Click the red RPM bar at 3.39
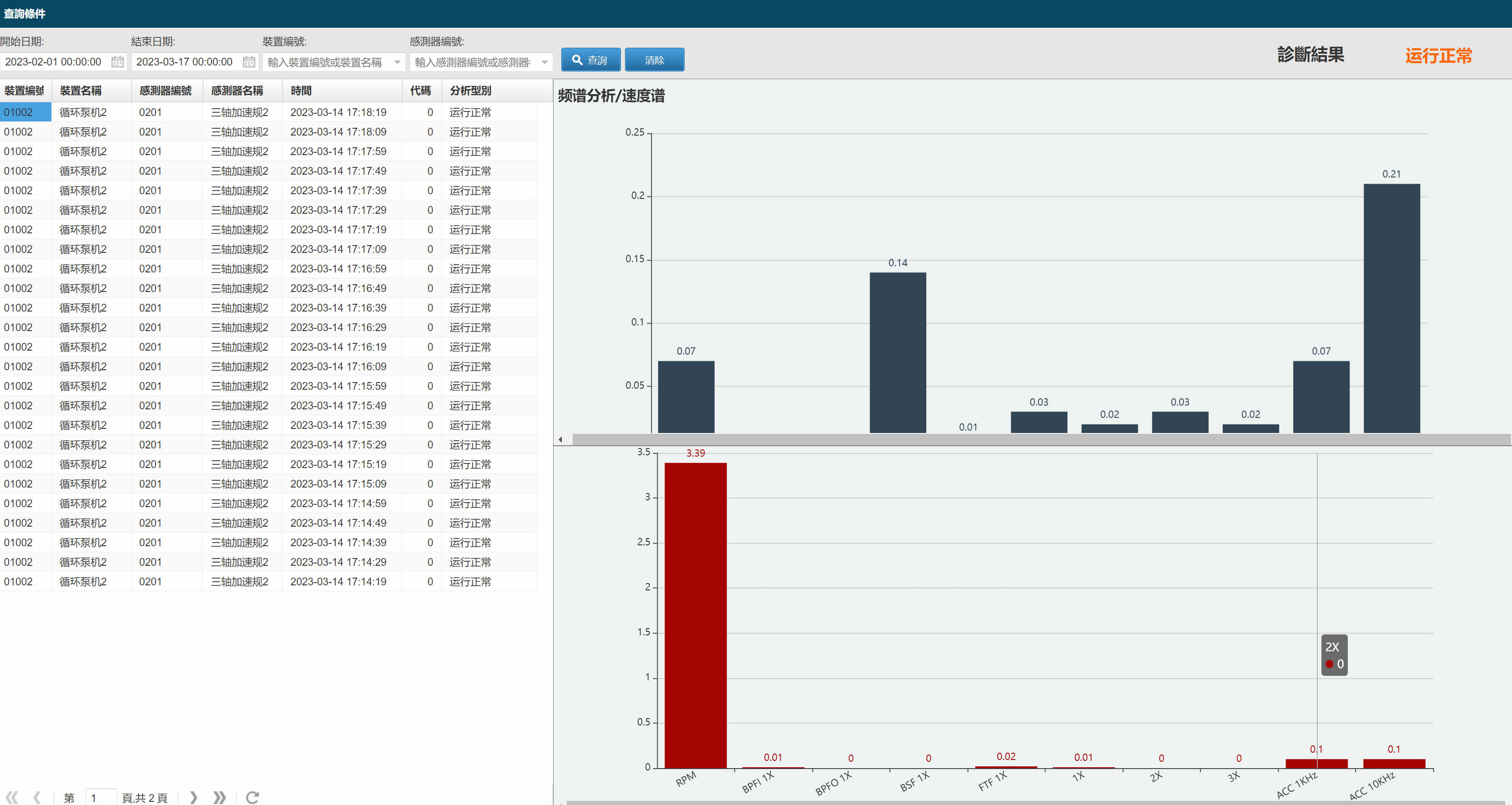The image size is (1512, 805). point(696,615)
